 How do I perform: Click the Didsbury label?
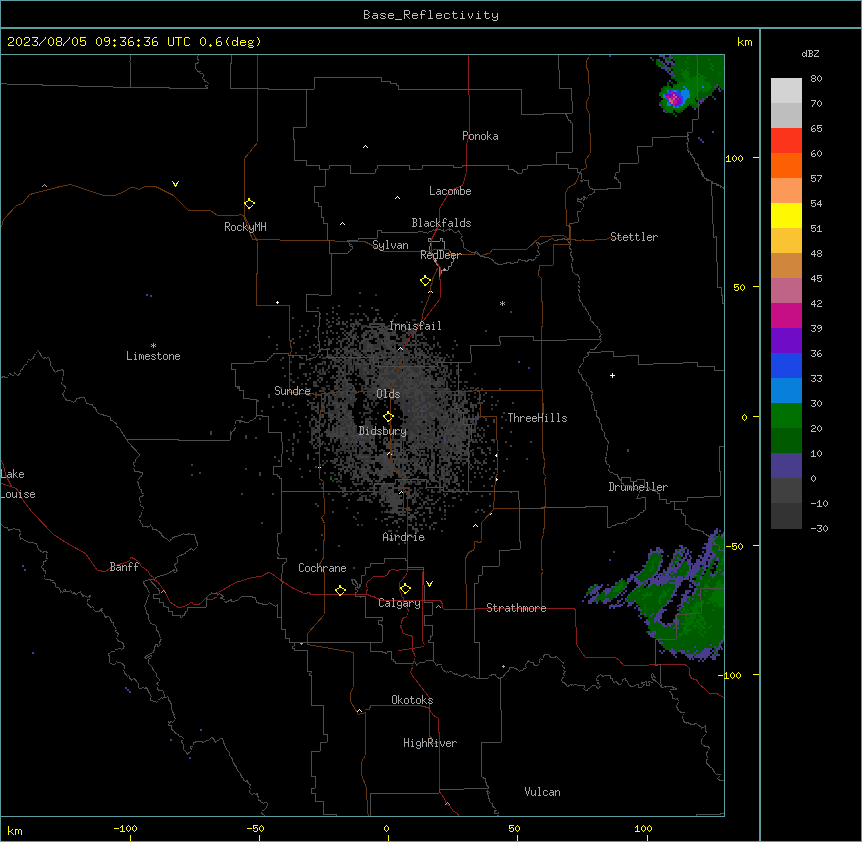click(x=383, y=431)
